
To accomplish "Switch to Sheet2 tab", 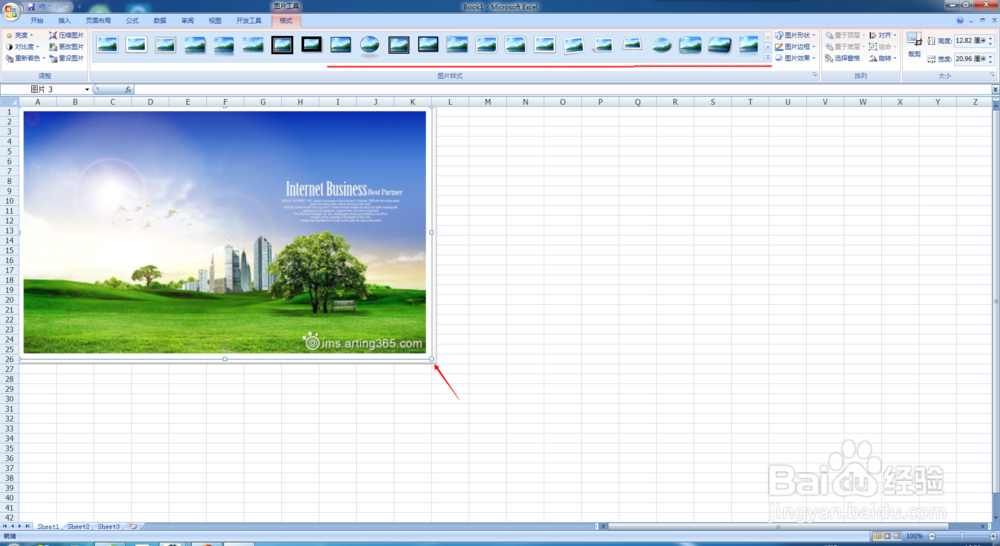I will (78, 526).
